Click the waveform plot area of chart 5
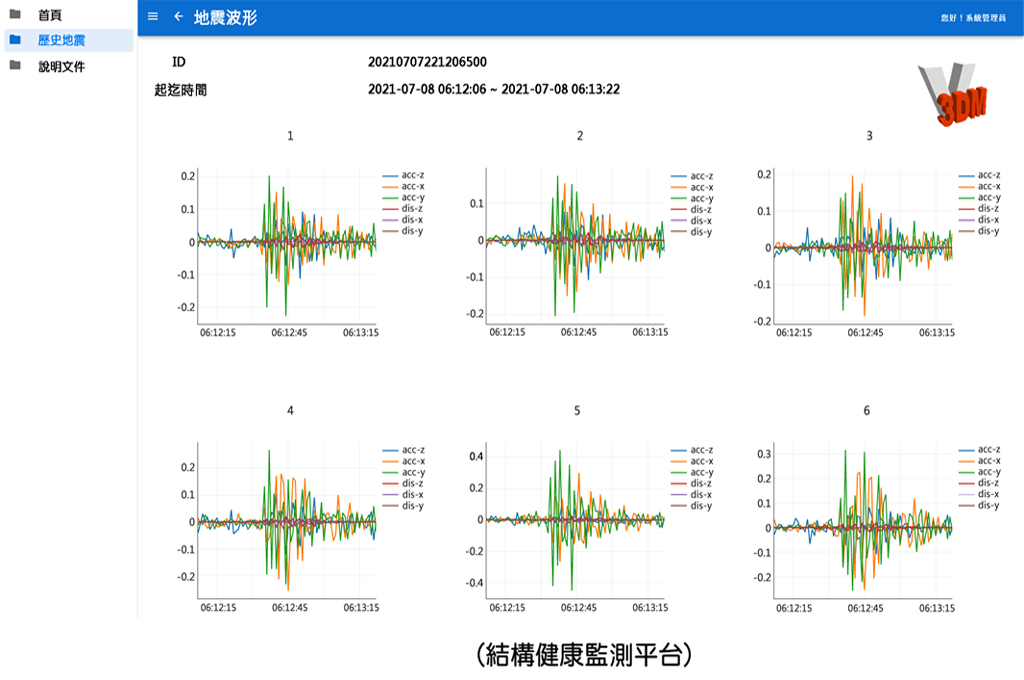This screenshot has width=1024, height=680. [575, 520]
